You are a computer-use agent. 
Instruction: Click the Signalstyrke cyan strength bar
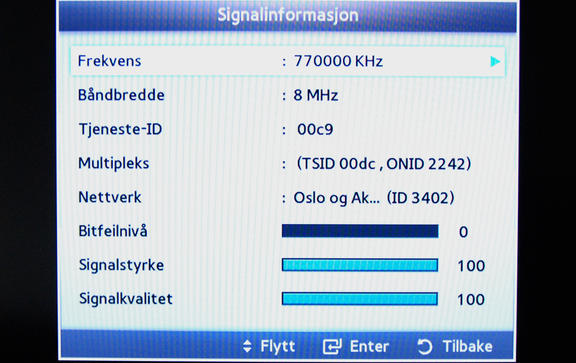click(360, 265)
